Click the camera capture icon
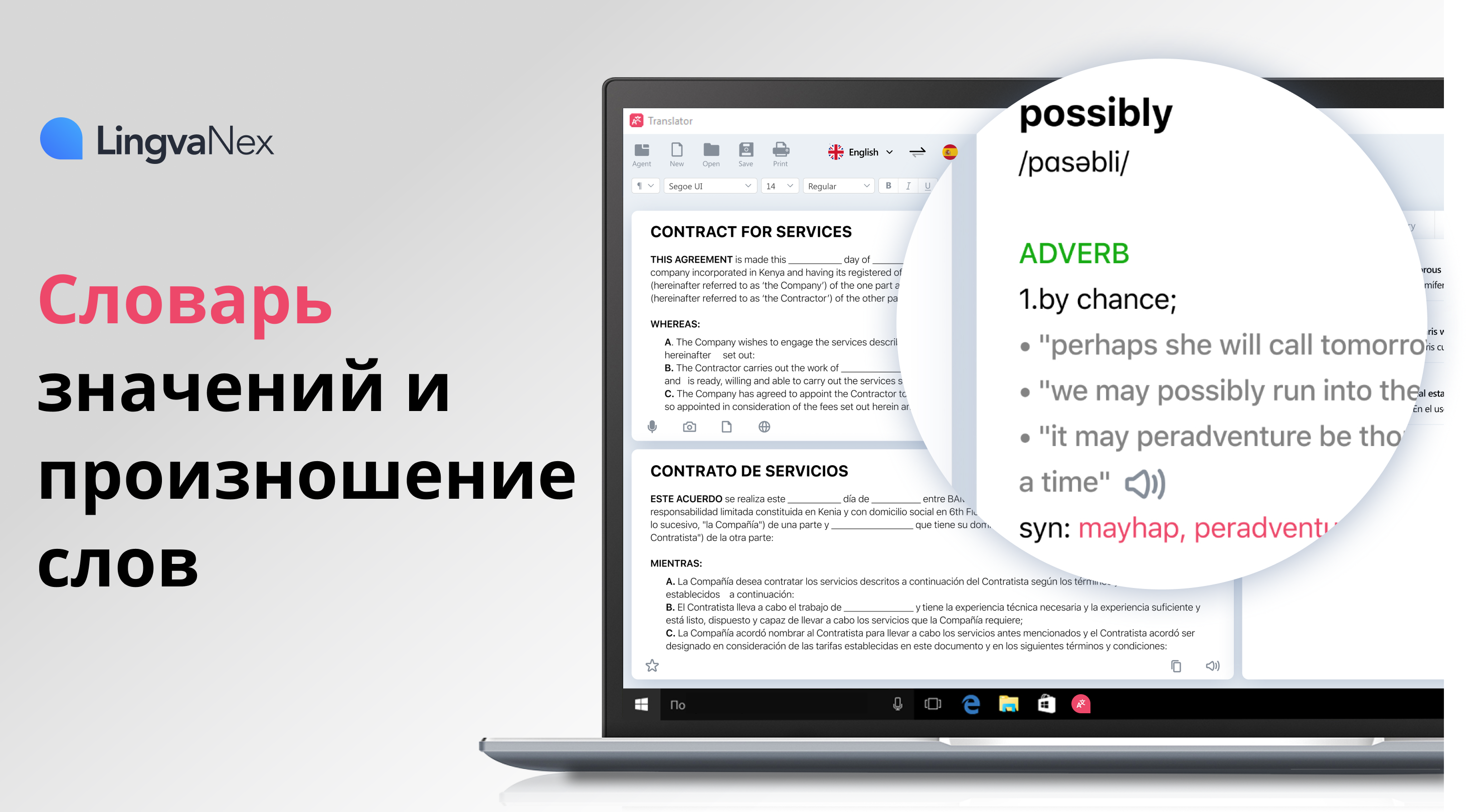 (x=687, y=425)
